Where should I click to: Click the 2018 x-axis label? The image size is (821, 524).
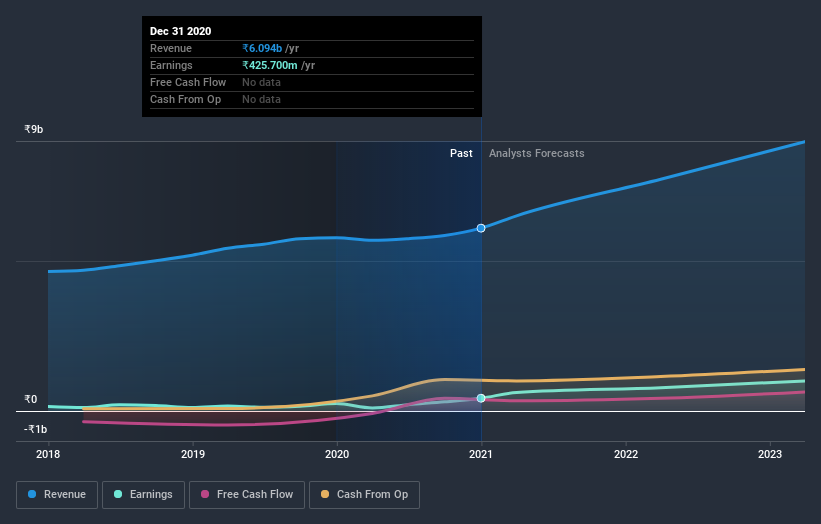tap(48, 454)
